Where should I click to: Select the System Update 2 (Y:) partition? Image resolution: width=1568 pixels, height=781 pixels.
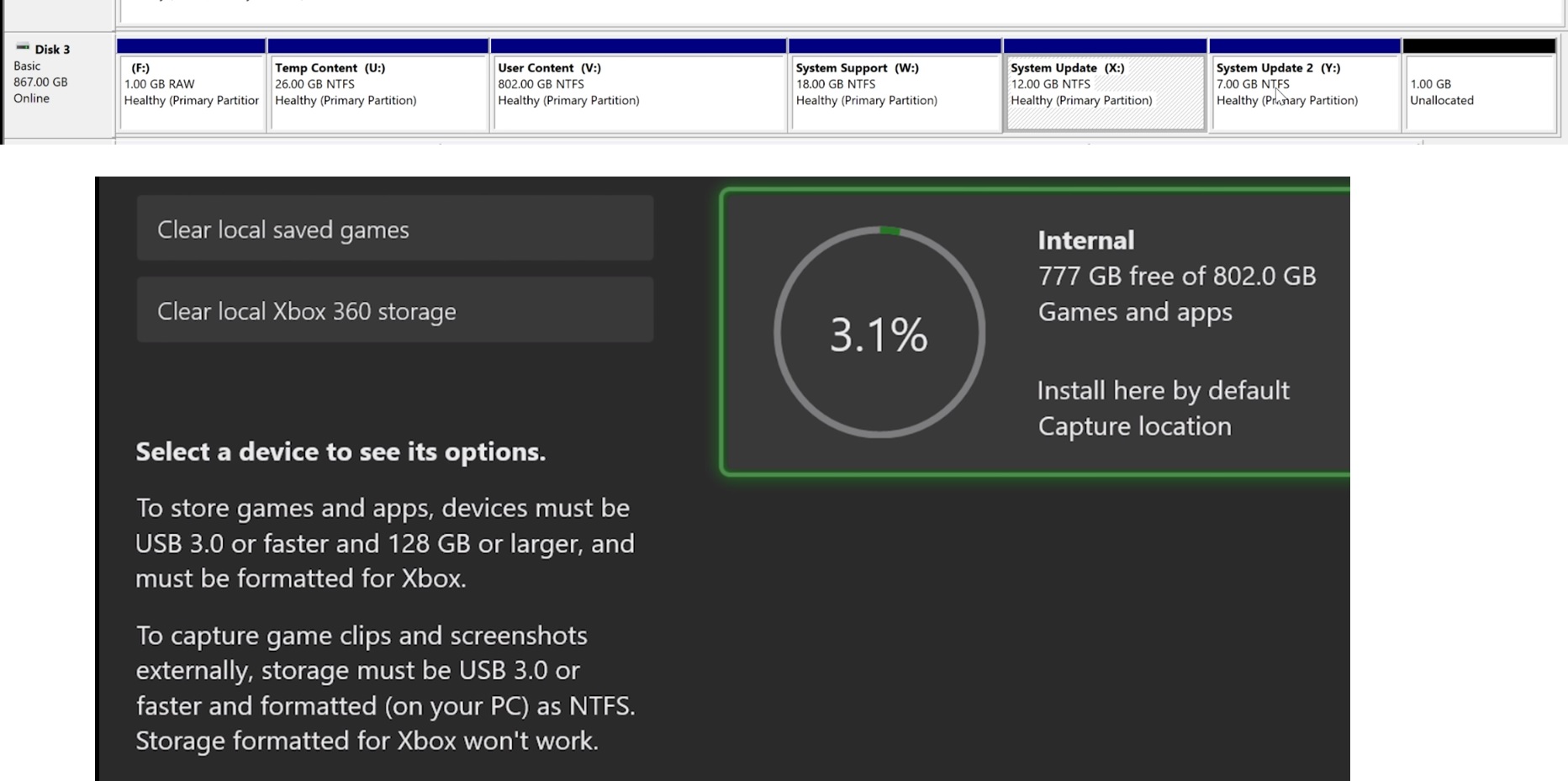[1304, 88]
